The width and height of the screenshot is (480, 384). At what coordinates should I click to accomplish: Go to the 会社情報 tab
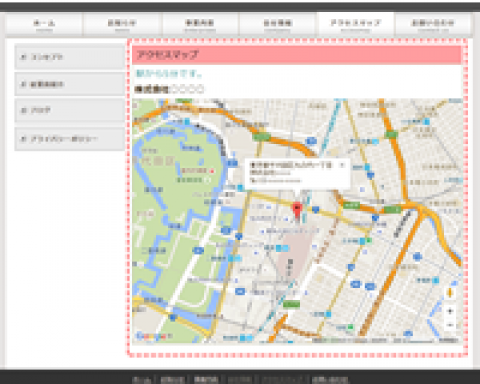278,24
